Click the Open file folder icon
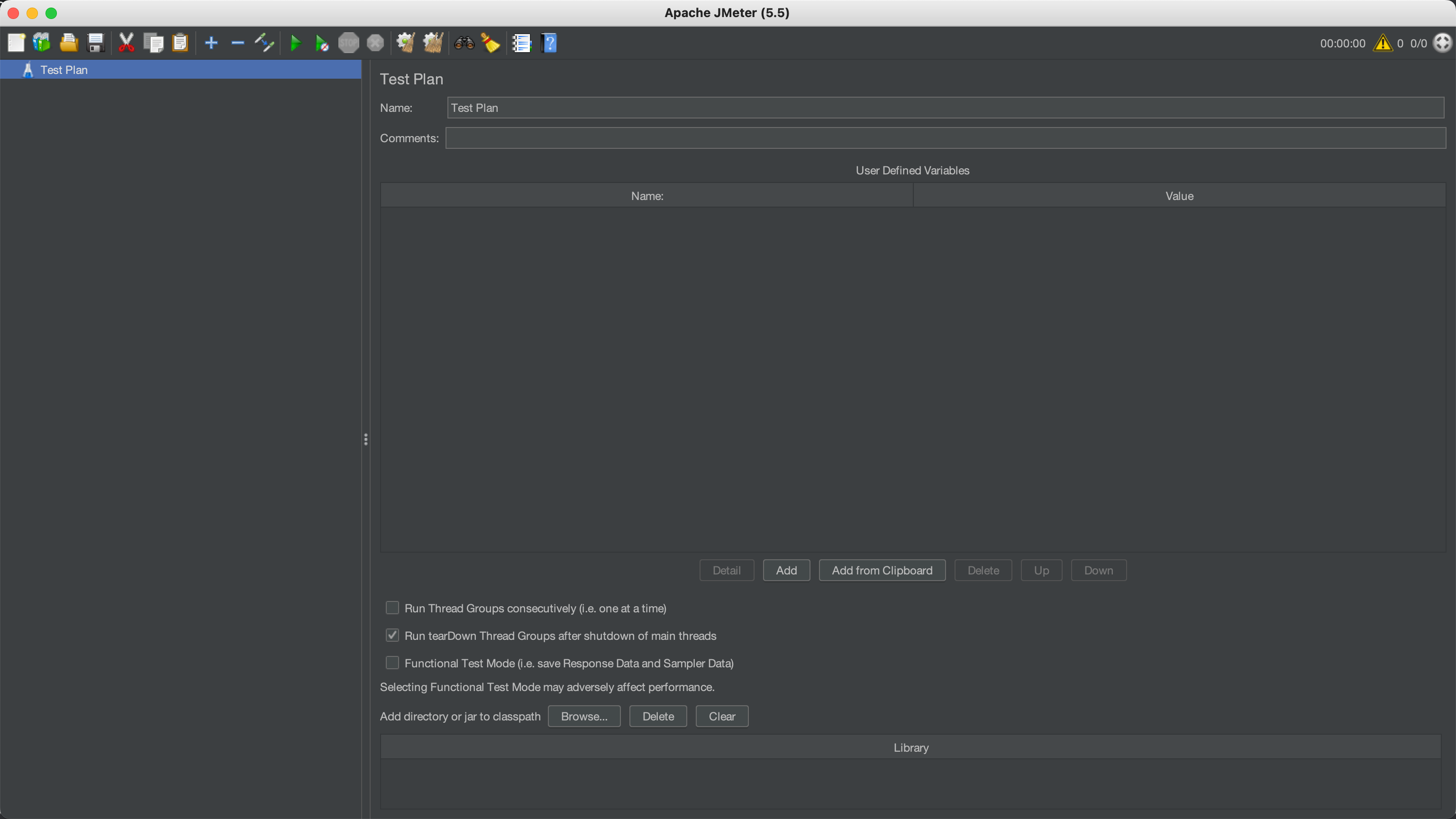This screenshot has width=1456, height=819. point(69,43)
